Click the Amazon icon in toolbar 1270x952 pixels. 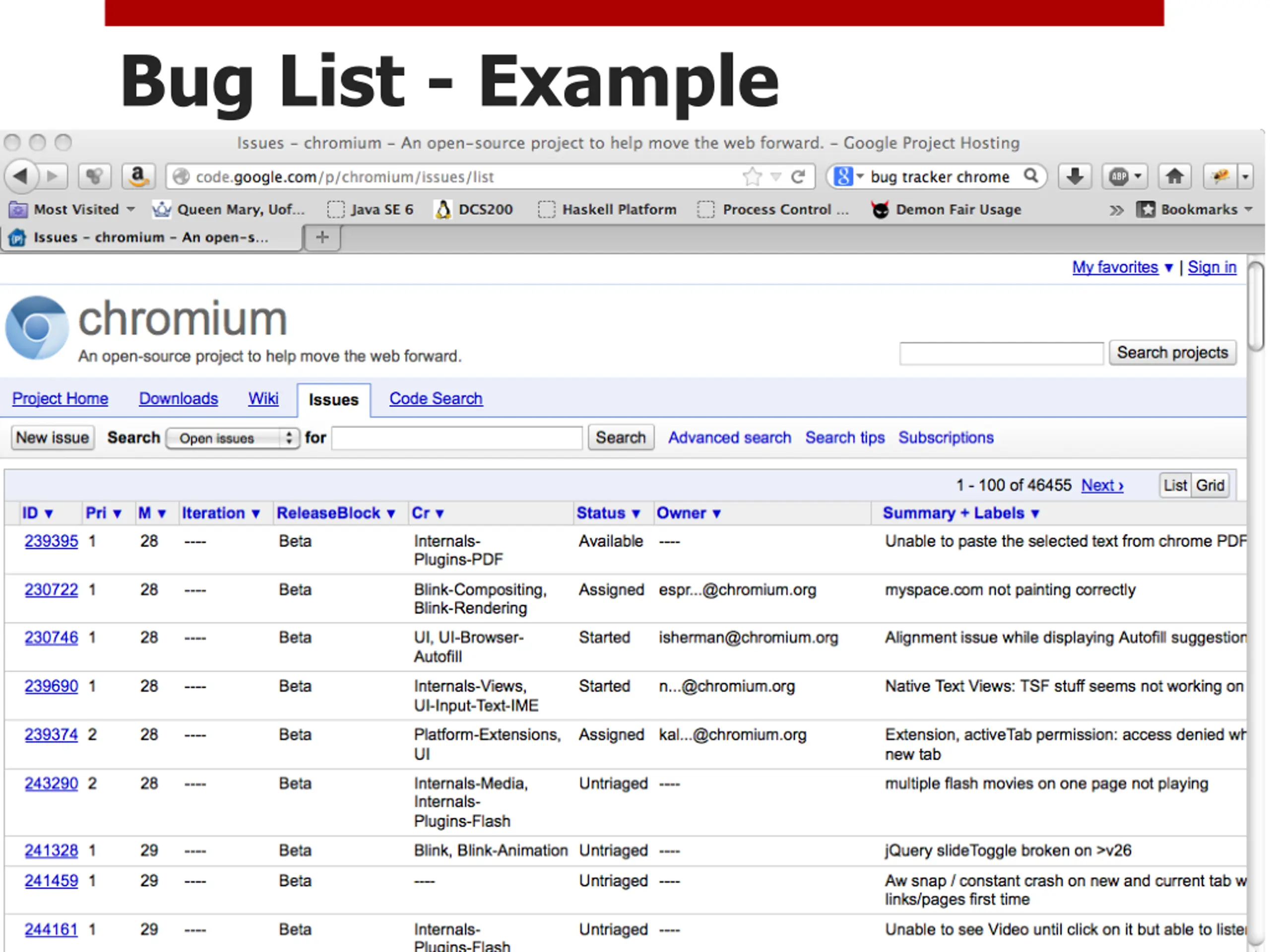(x=138, y=176)
